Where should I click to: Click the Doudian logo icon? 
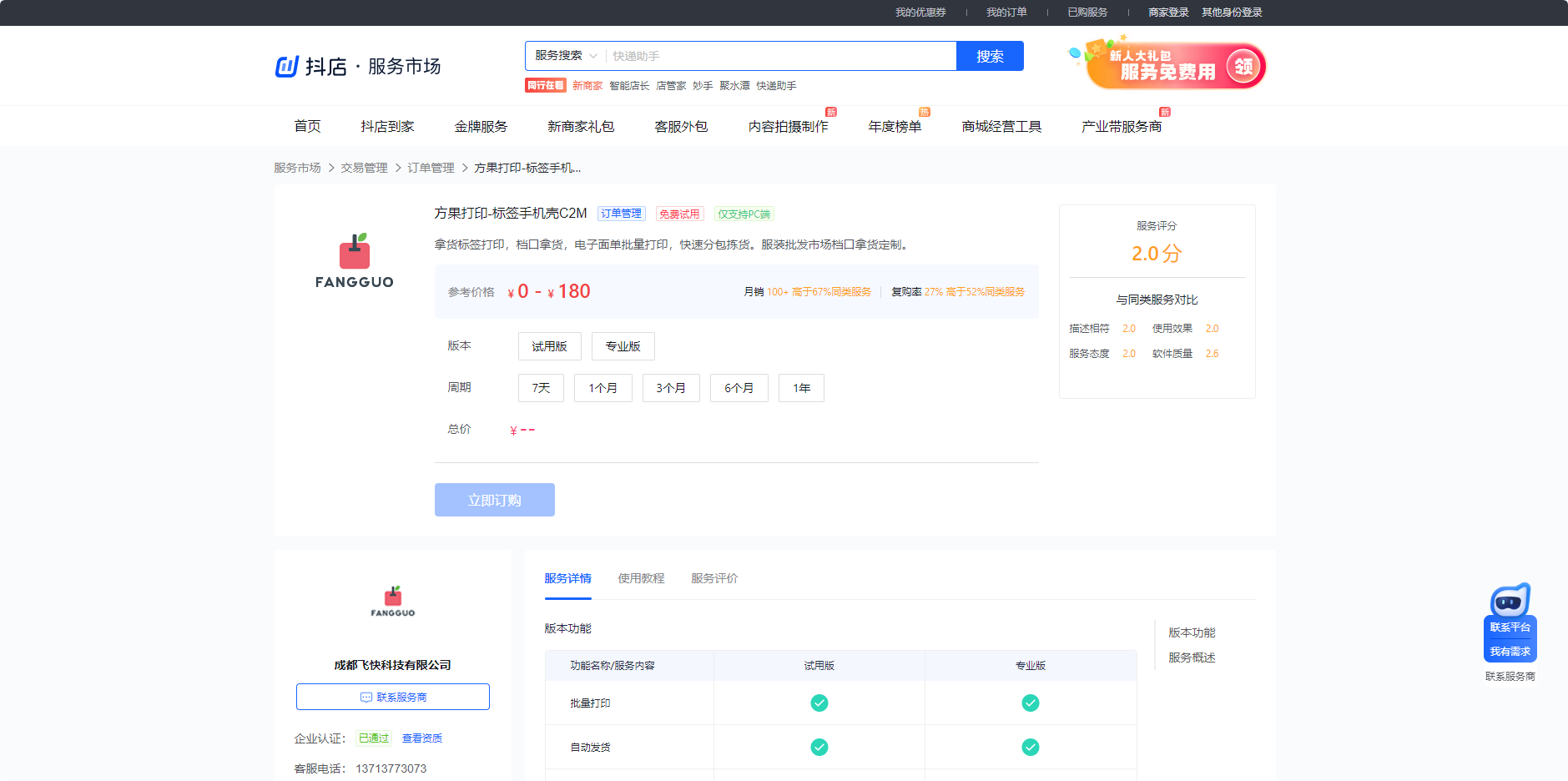pos(286,66)
